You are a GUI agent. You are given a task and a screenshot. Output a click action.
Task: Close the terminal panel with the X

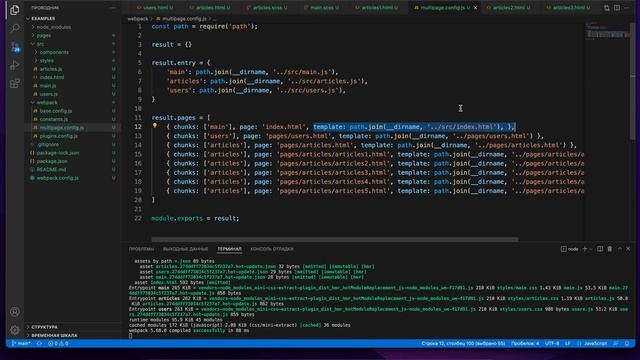tap(628, 249)
